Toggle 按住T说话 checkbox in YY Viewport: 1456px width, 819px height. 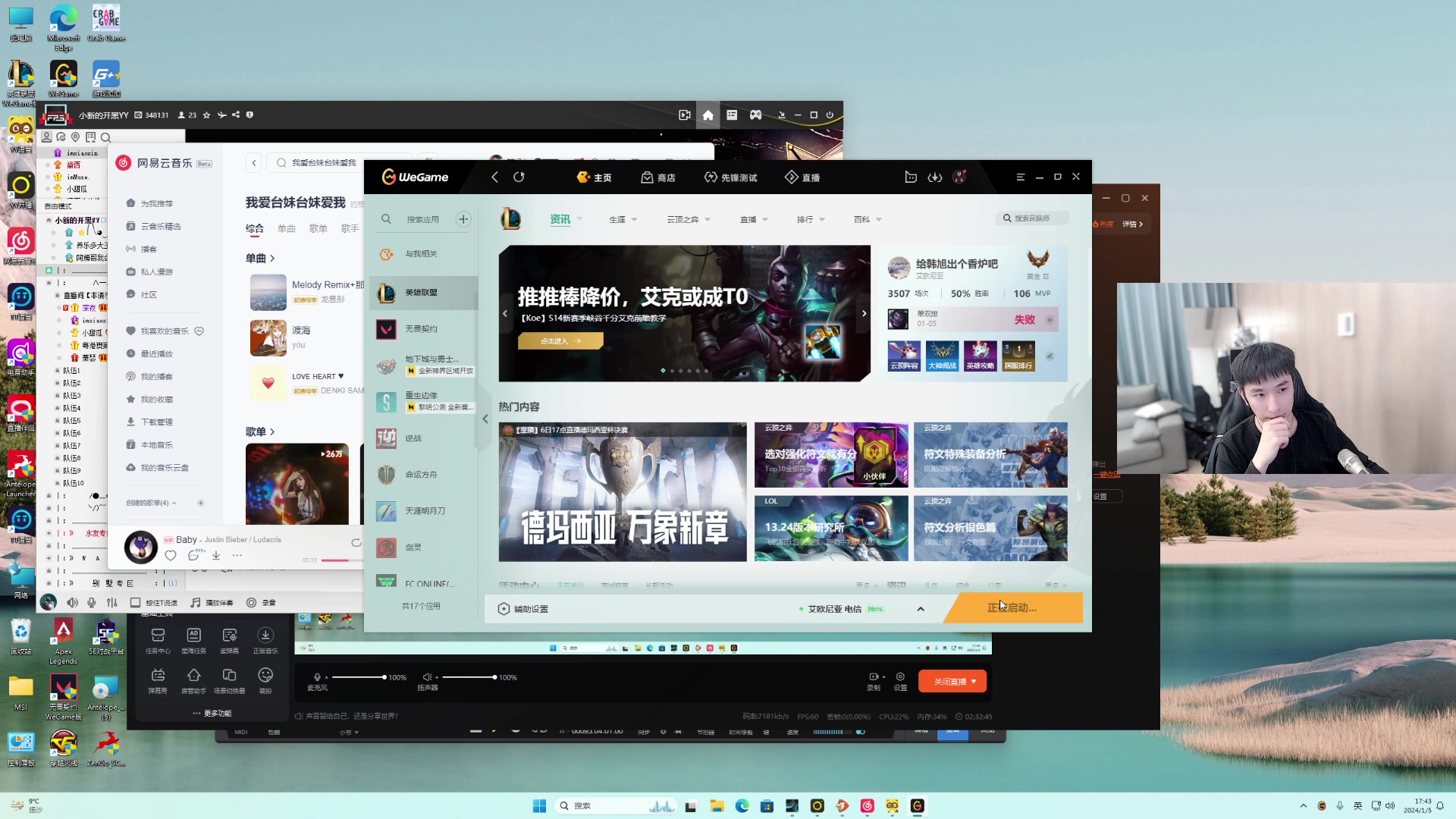point(135,603)
